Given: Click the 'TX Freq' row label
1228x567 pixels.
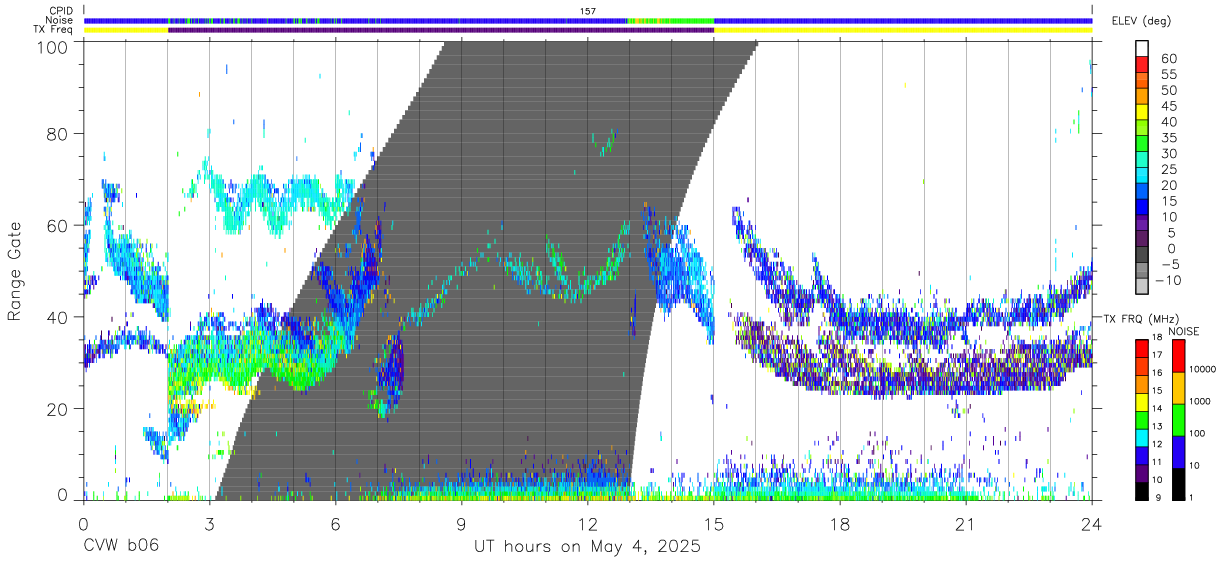Looking at the screenshot, I should [x=58, y=30].
